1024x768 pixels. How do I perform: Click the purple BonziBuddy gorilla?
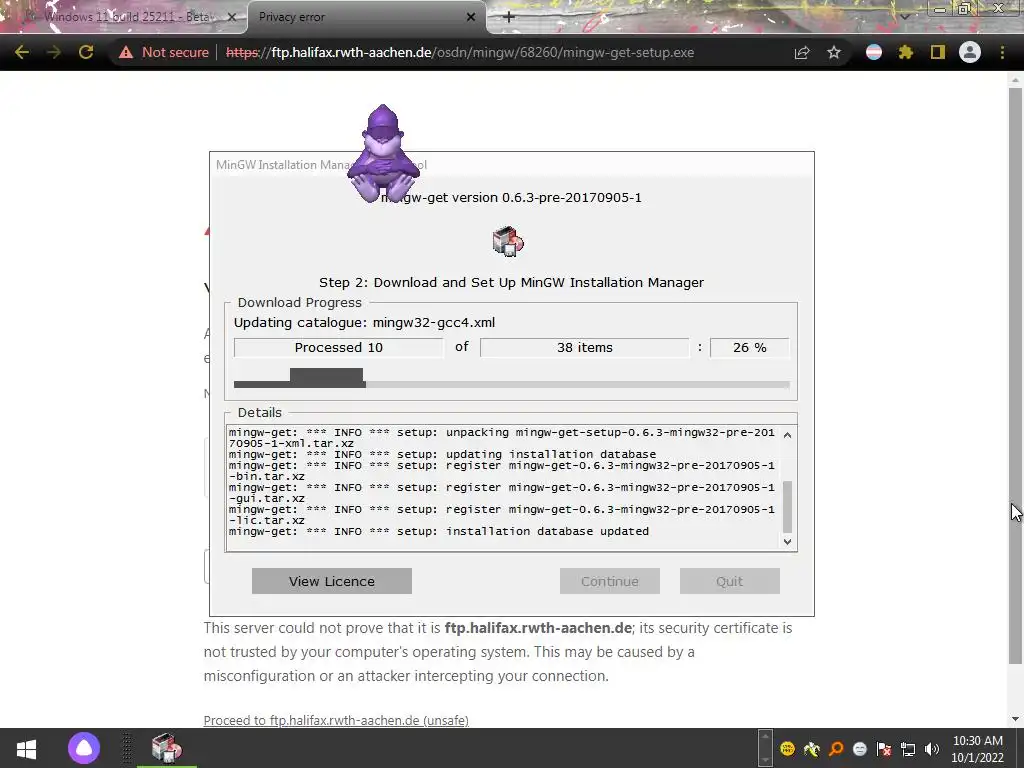[x=383, y=154]
